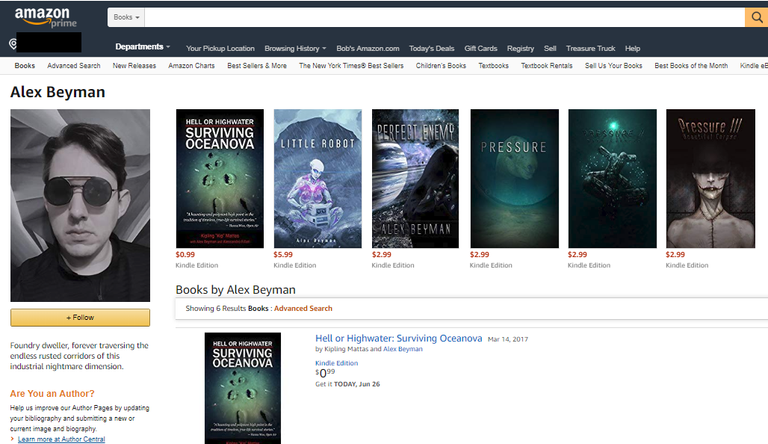Open the Perfect Enemy book cover
Viewport: 768px width, 444px height.
[x=415, y=178]
